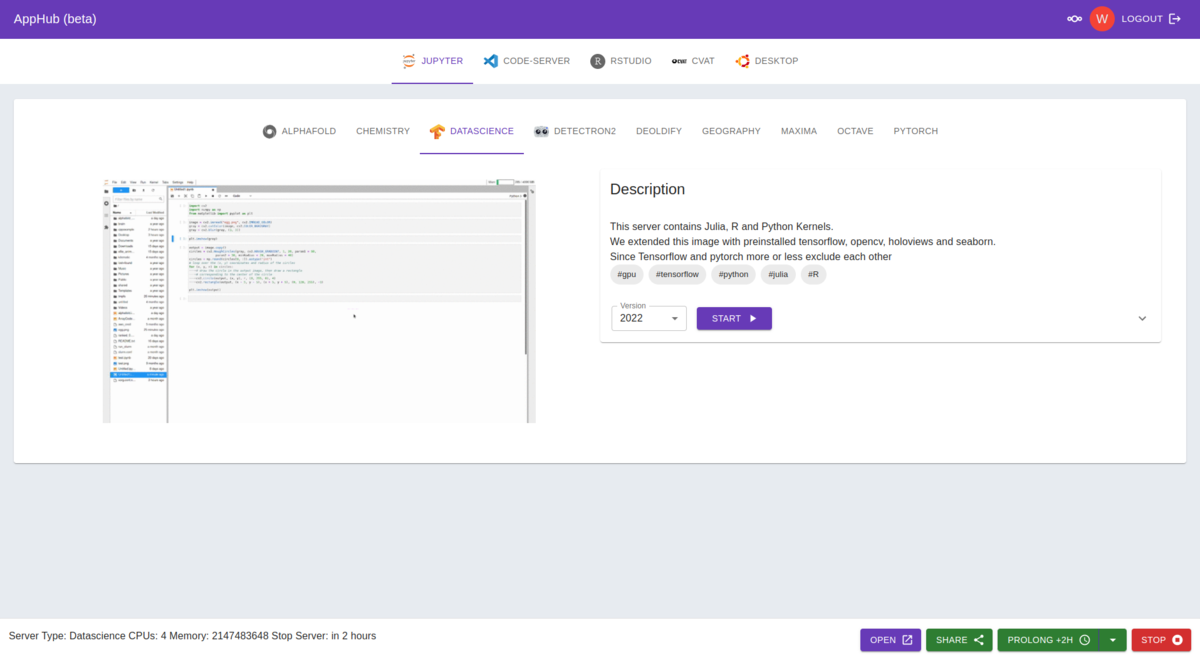Switch to the PyTorch tab

click(x=915, y=131)
